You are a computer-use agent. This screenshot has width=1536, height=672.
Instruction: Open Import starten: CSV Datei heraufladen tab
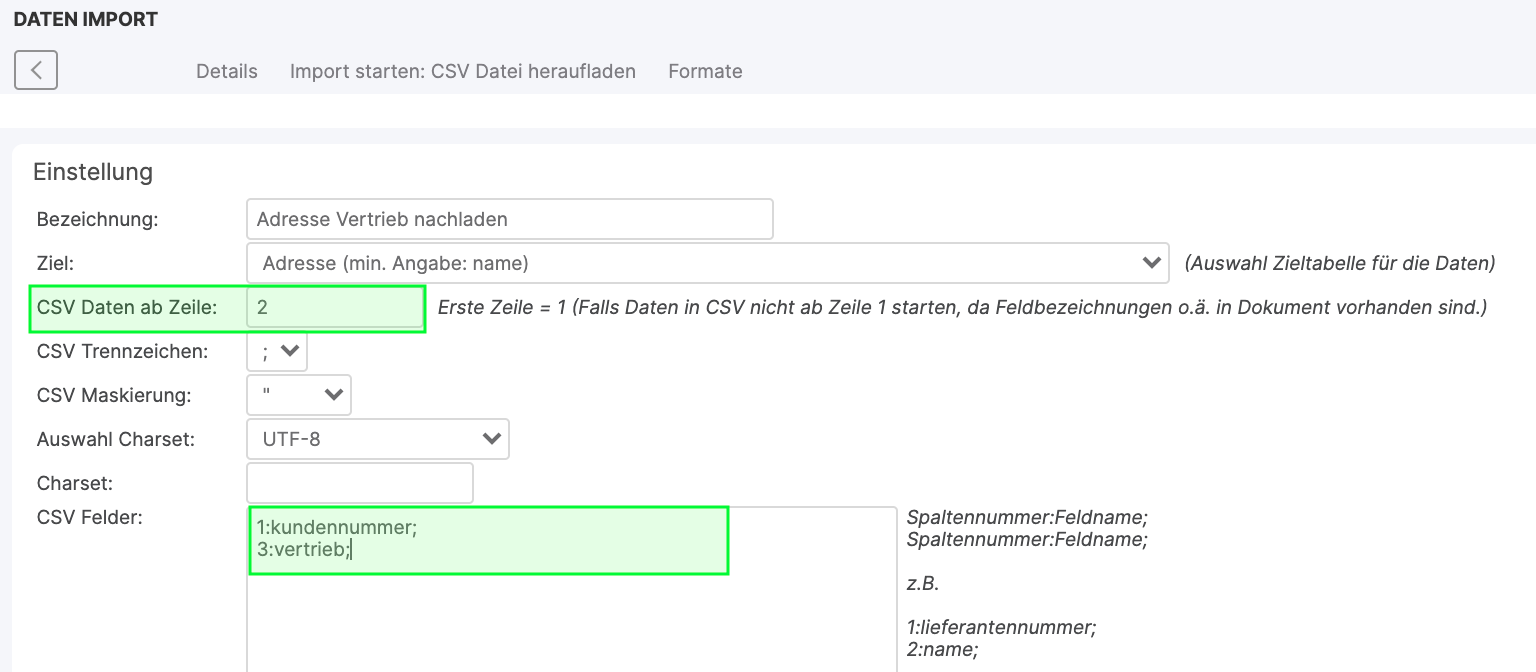462,72
